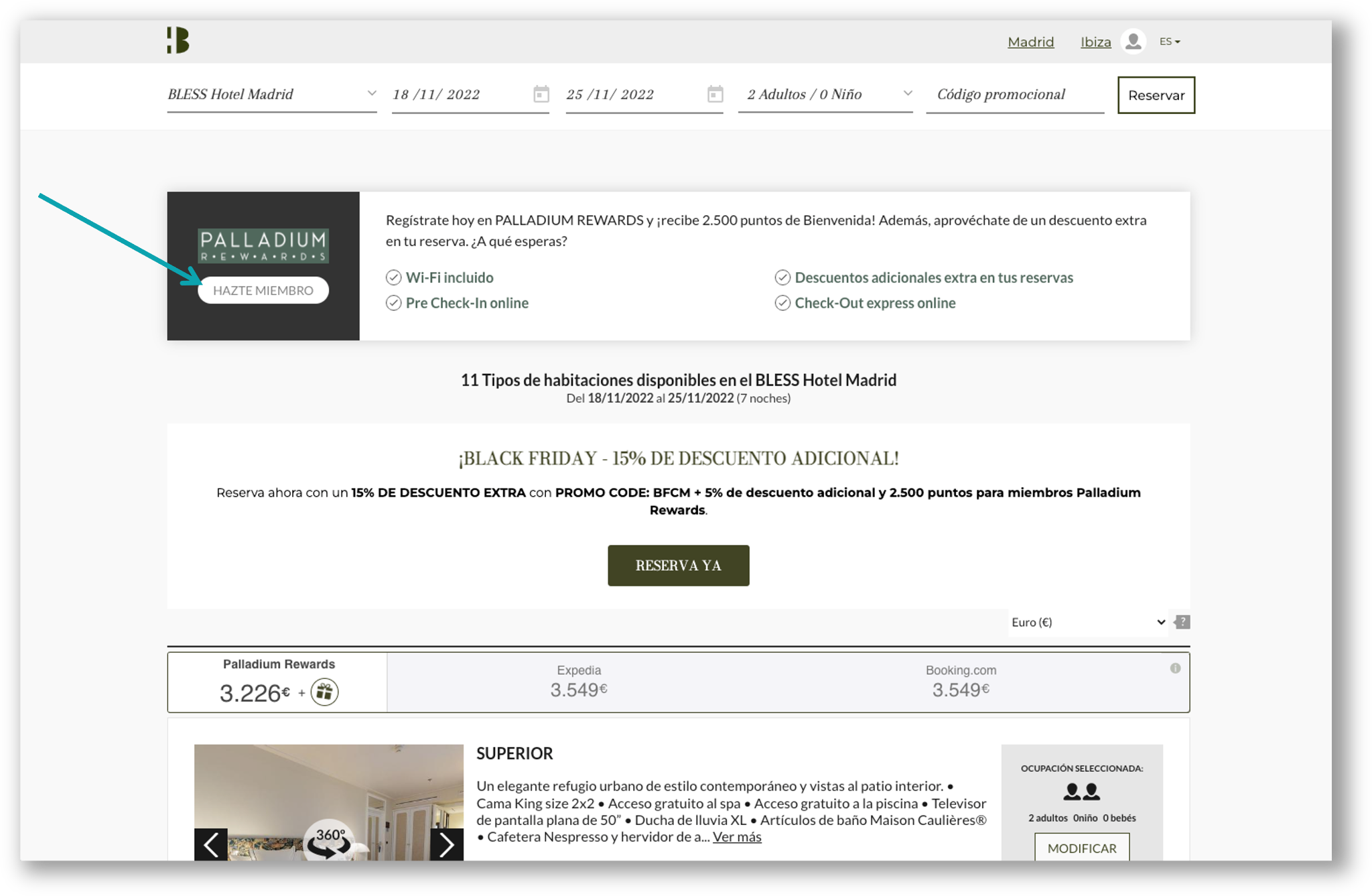The height and width of the screenshot is (896, 1372).
Task: Click the Reservar button
Action: 1156,95
